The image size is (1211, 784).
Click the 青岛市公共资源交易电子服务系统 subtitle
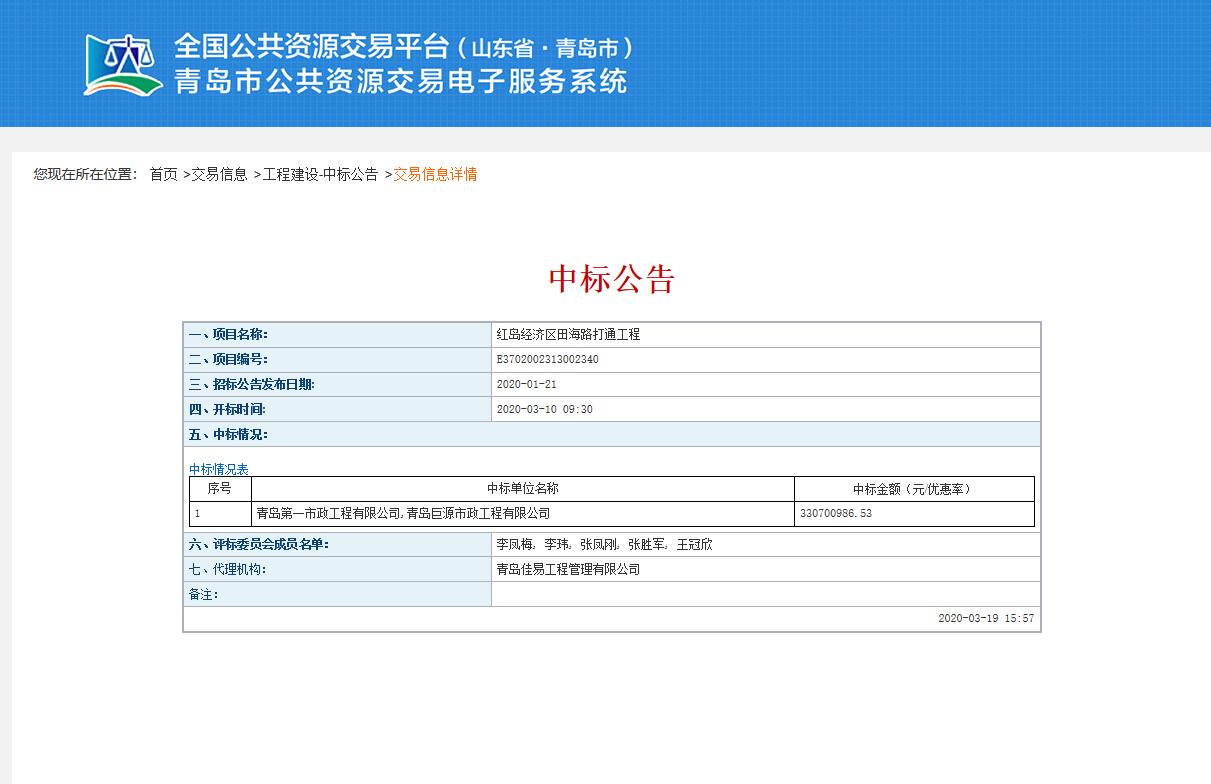[401, 82]
